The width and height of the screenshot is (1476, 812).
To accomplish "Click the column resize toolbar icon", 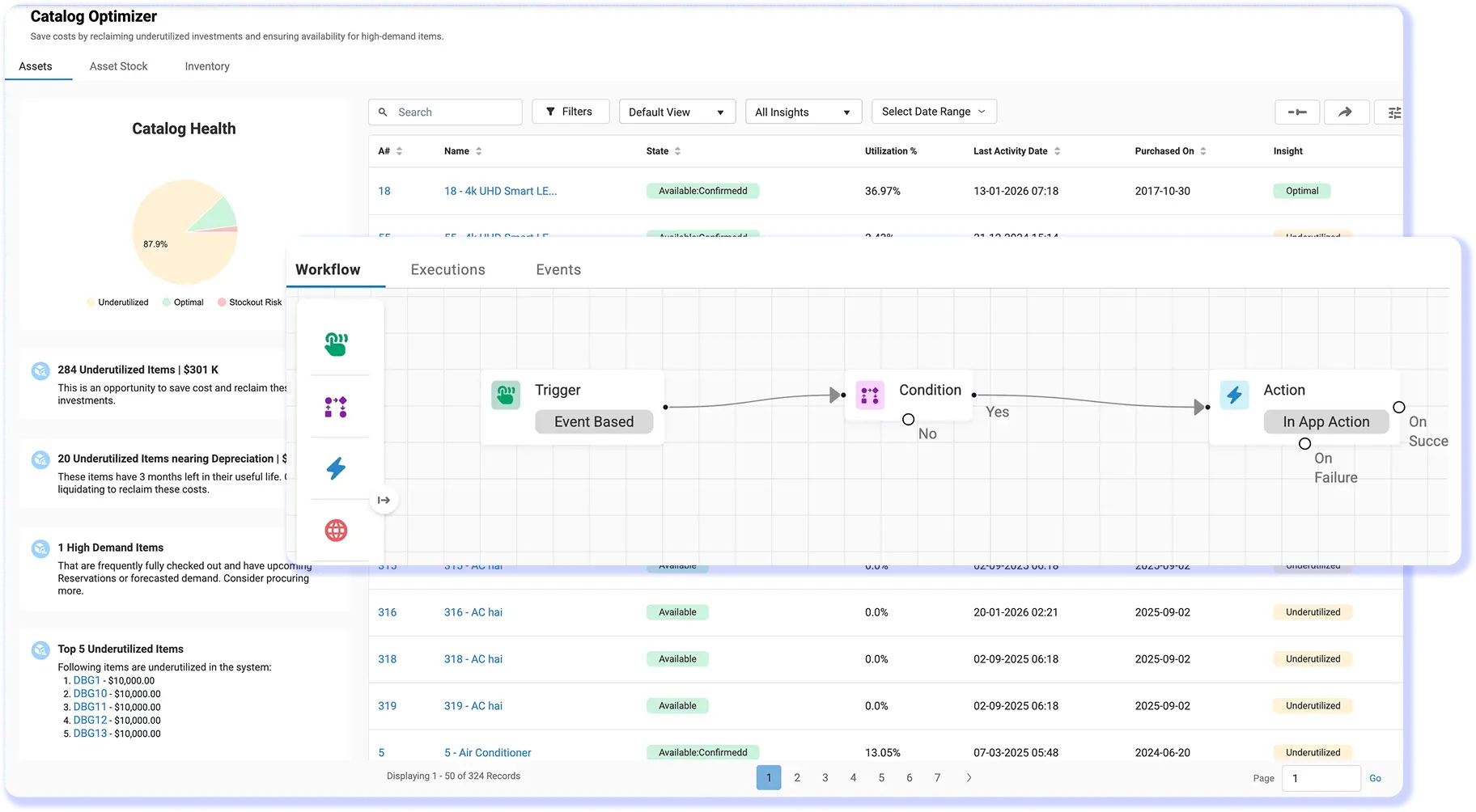I will [1297, 112].
